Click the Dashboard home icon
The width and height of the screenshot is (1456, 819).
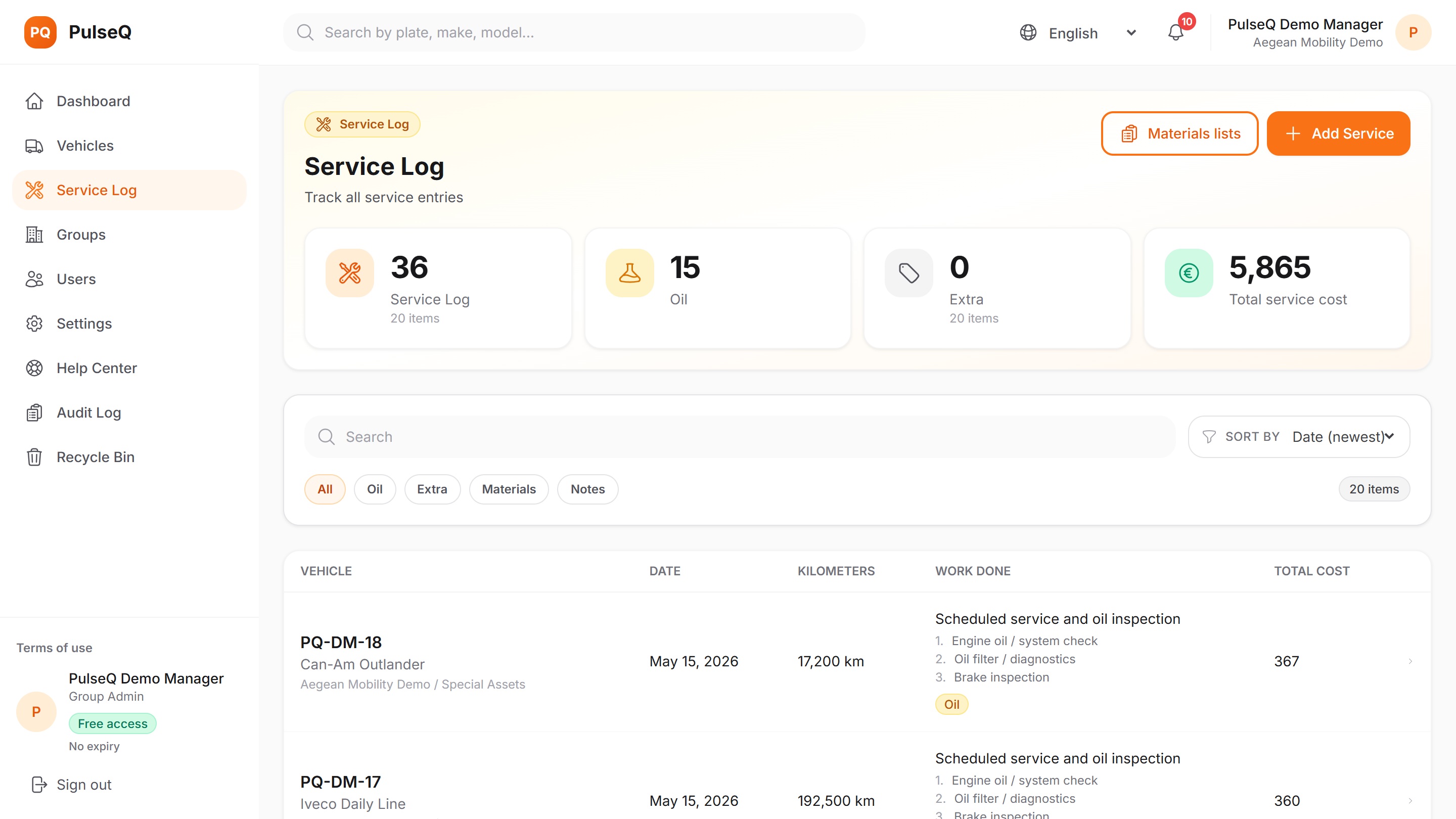pyautogui.click(x=34, y=101)
